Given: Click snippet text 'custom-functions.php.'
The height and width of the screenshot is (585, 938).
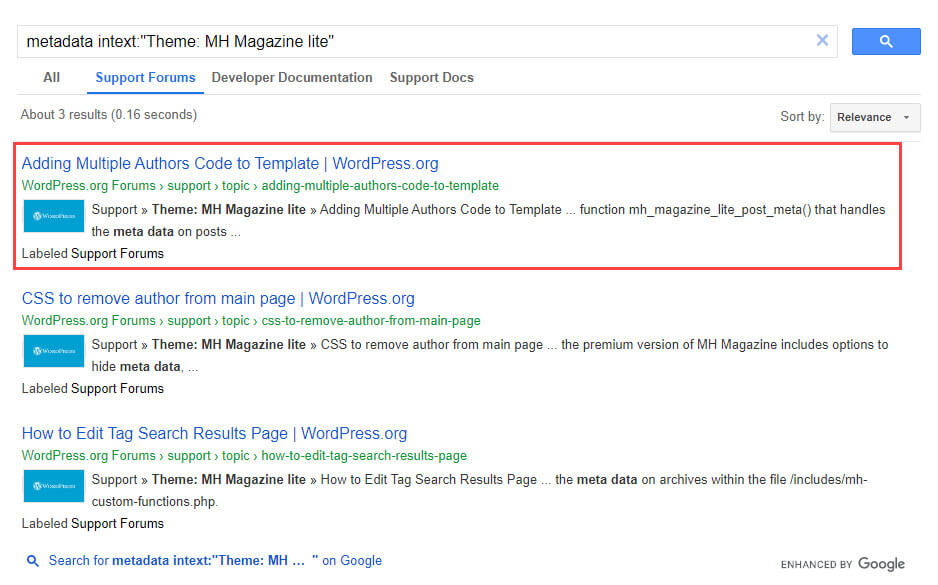Looking at the screenshot, I should pos(155,502).
